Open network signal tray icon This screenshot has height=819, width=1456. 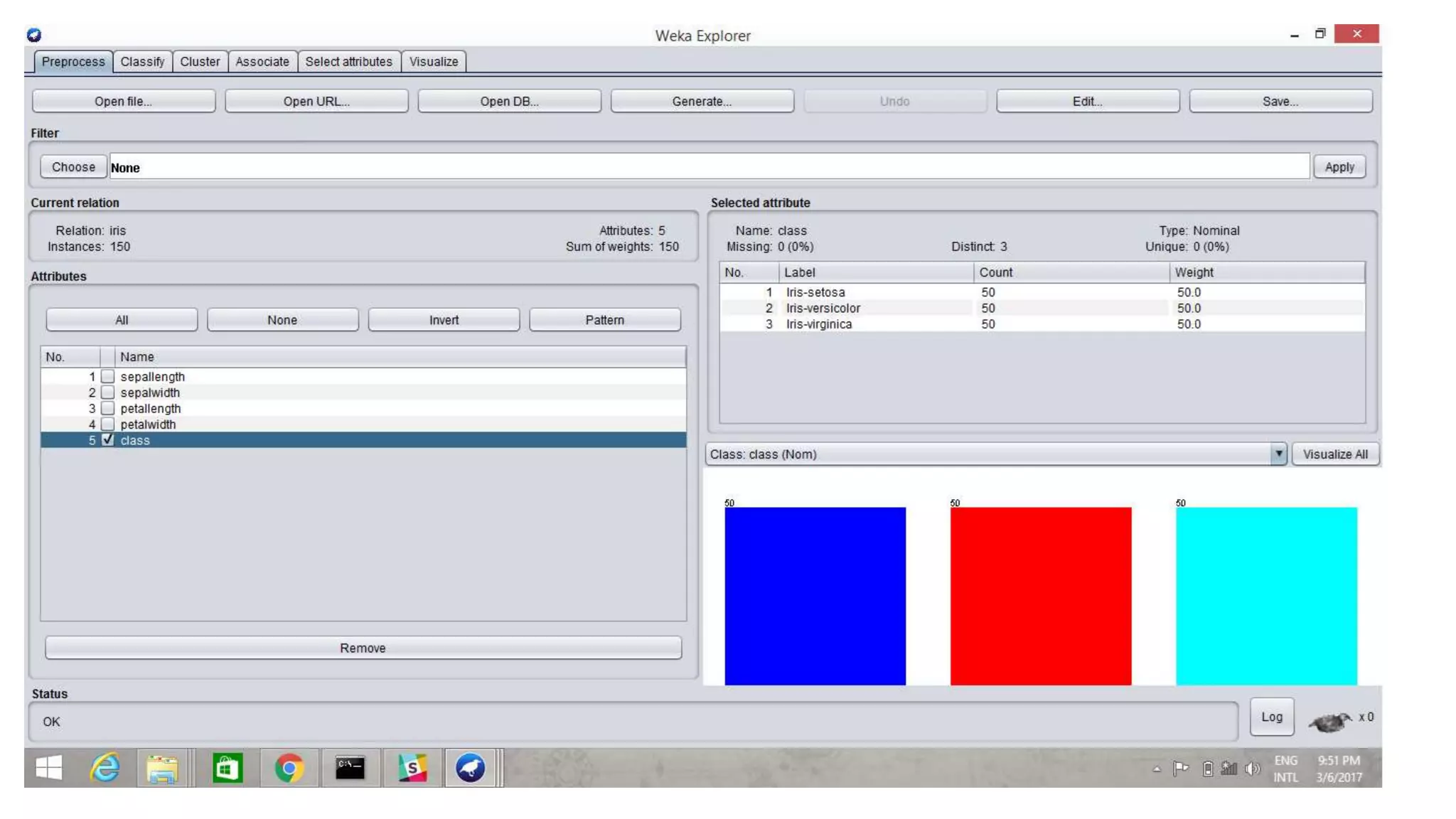[1229, 769]
